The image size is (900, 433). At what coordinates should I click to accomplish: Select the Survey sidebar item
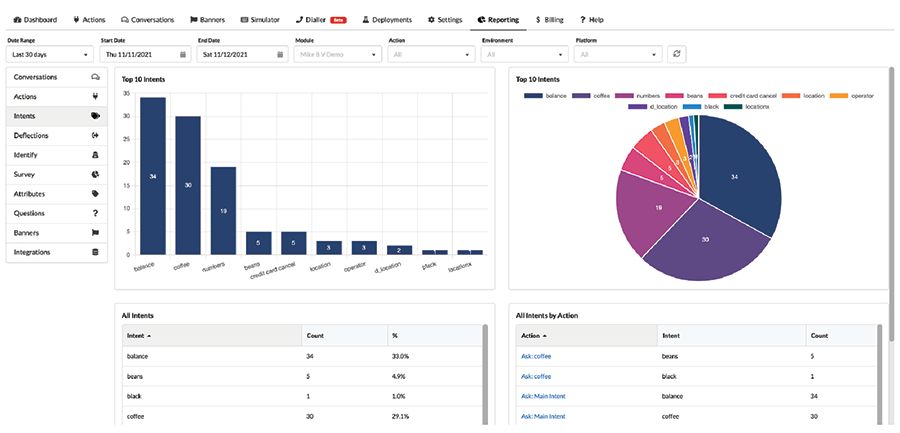point(58,174)
